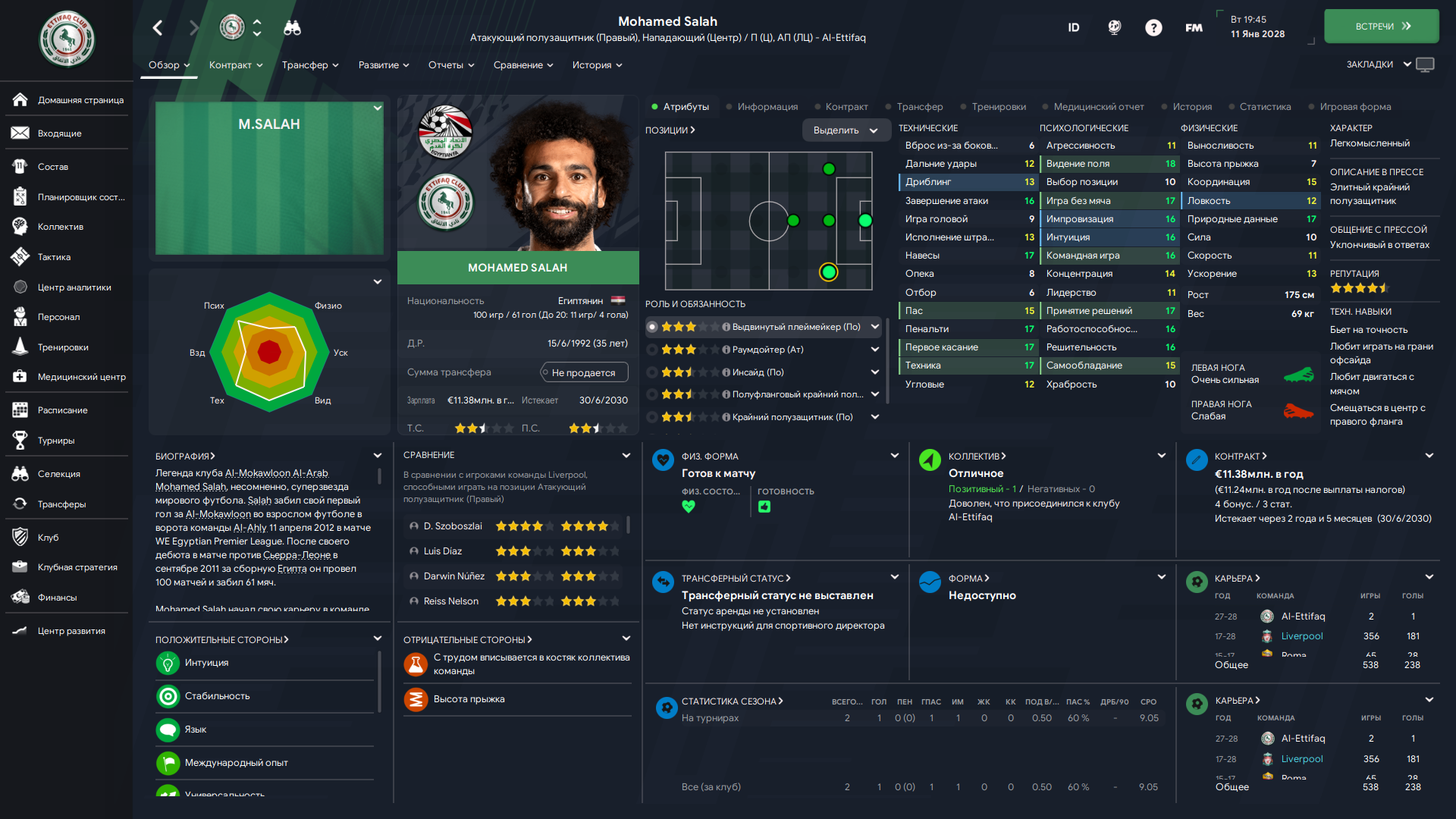
Task: Select the Раумдойтер (Ат) role radio
Action: click(651, 350)
